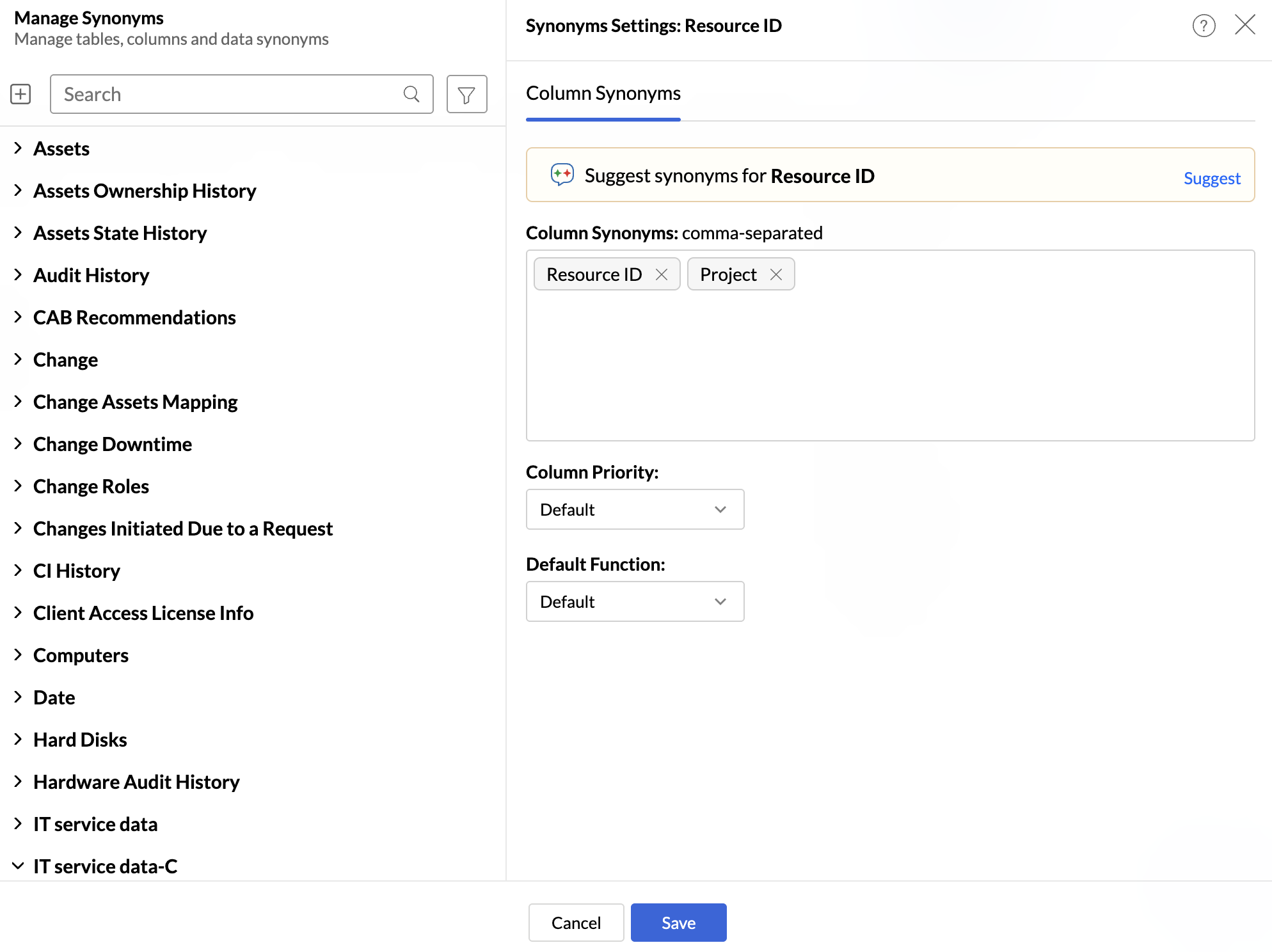Expand the Assets table node

18,148
